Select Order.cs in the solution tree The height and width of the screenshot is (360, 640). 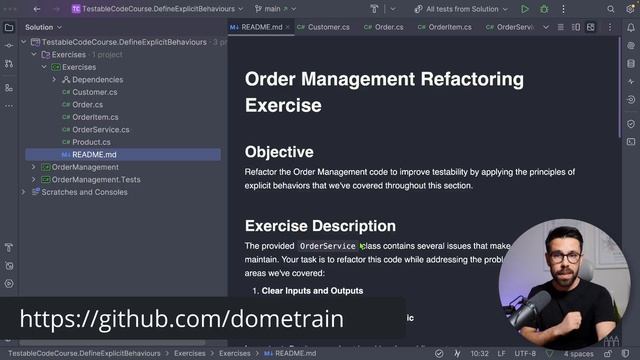pos(87,104)
